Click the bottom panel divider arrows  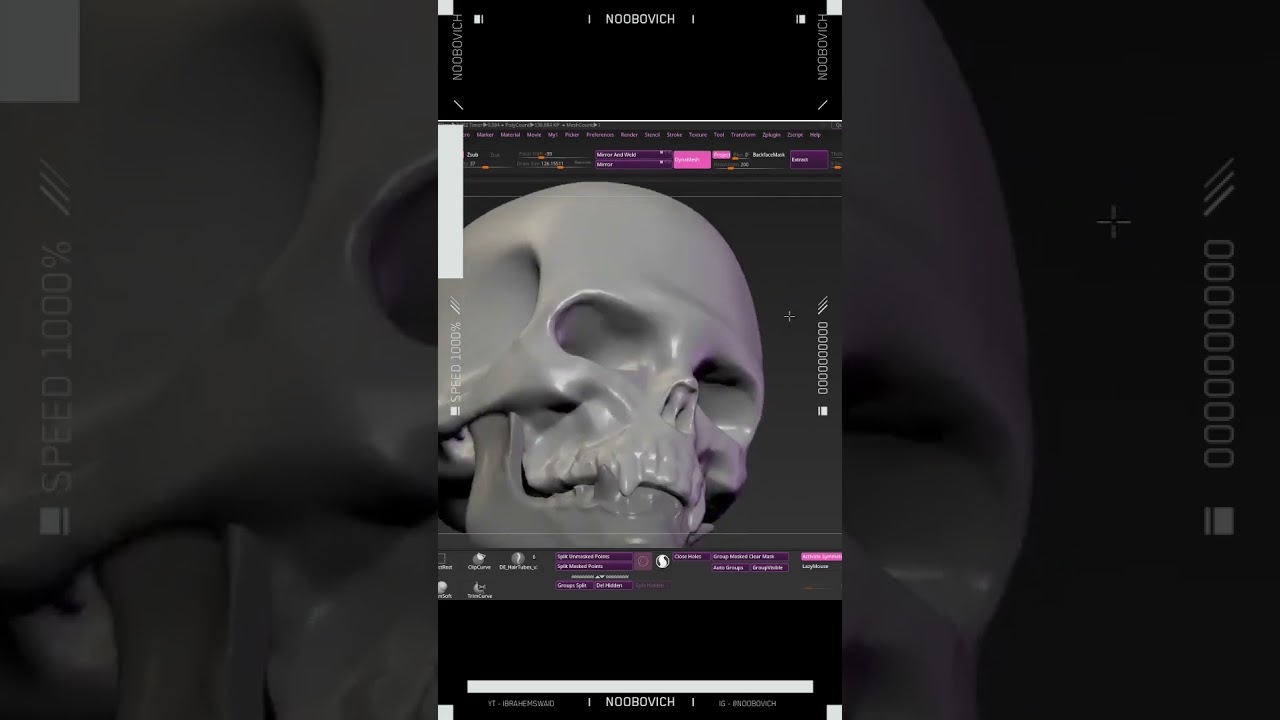click(x=599, y=576)
